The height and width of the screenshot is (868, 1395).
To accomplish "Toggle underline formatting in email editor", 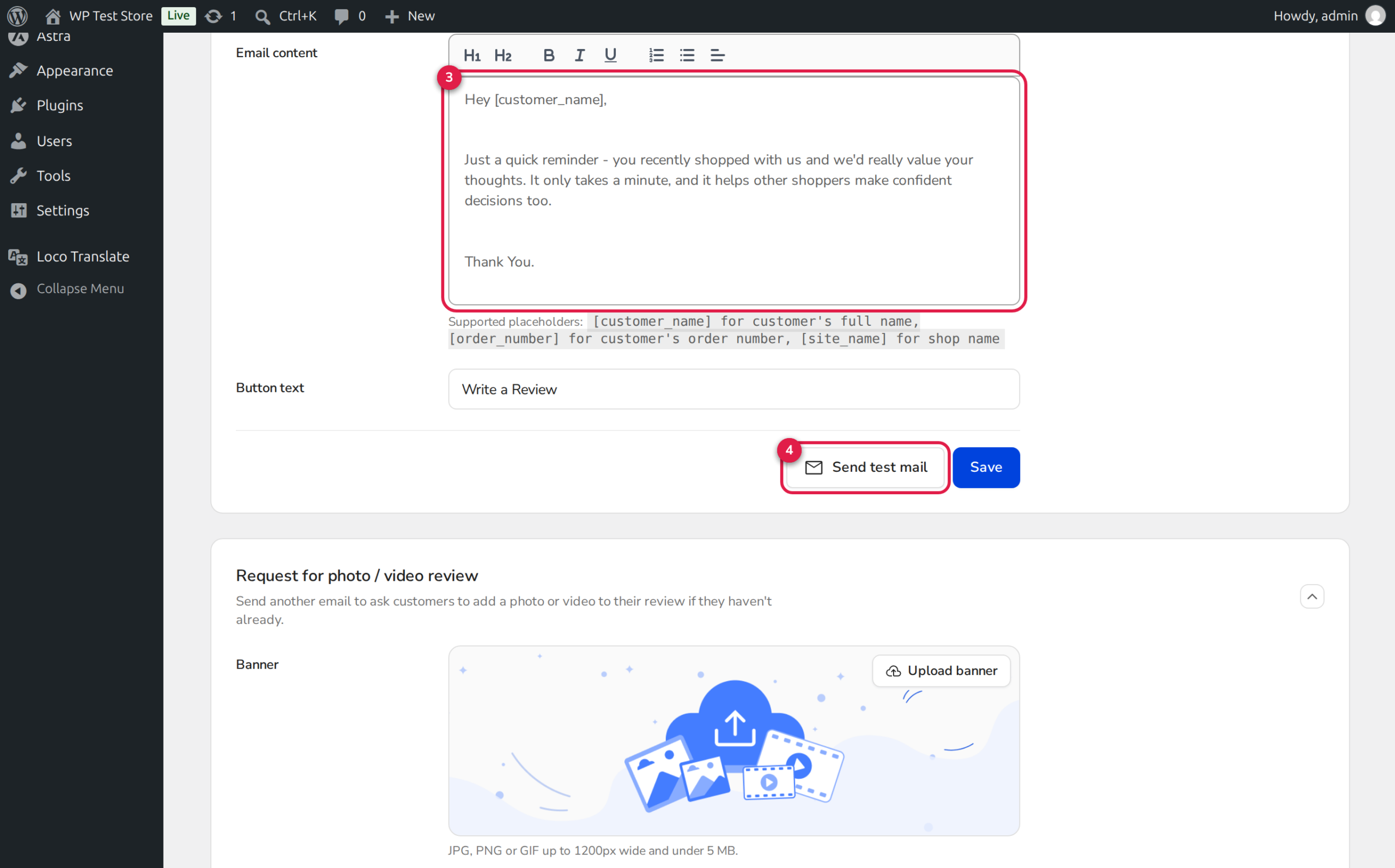I will click(610, 55).
